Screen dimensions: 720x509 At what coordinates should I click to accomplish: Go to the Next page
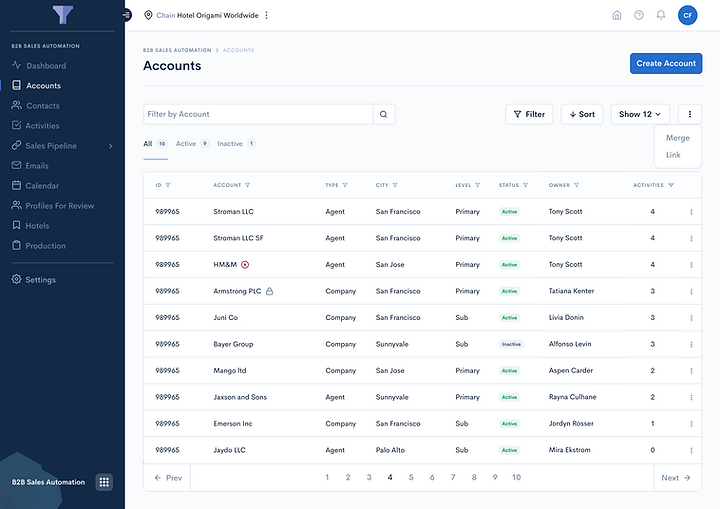coord(676,478)
